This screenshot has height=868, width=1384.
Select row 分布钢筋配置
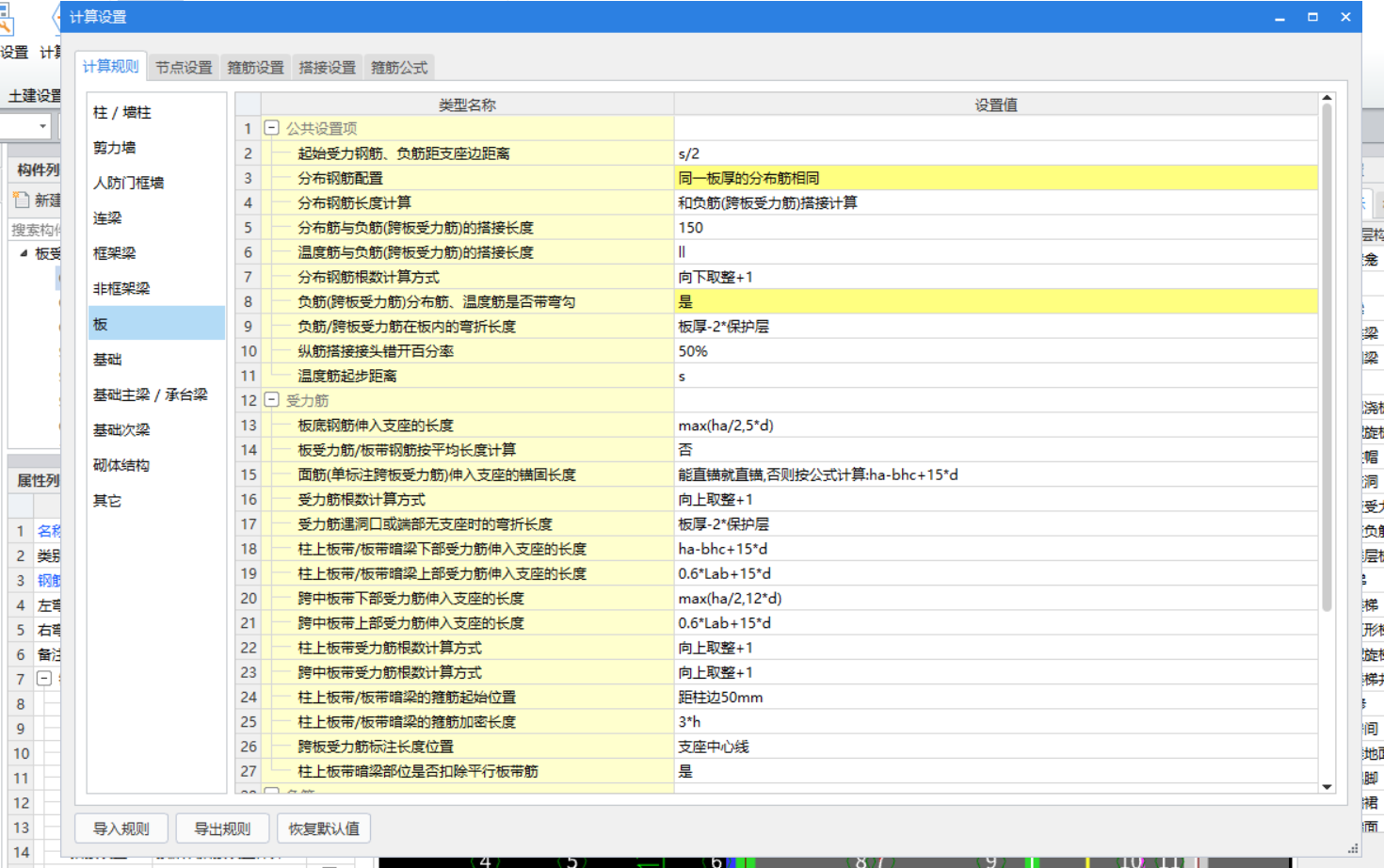point(468,178)
